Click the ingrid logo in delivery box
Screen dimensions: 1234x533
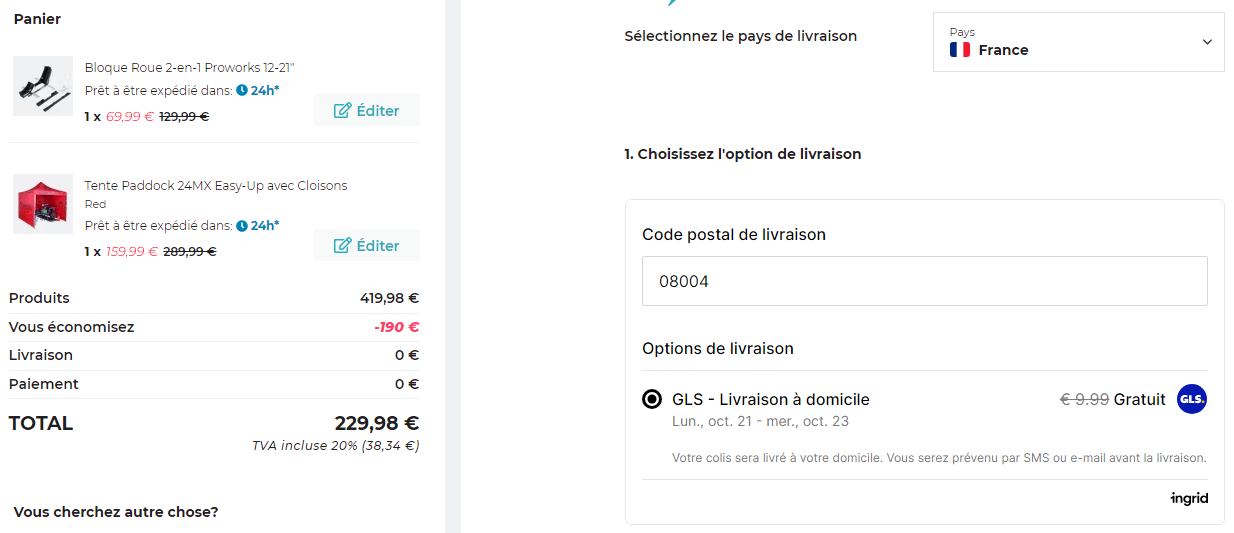tap(1189, 498)
